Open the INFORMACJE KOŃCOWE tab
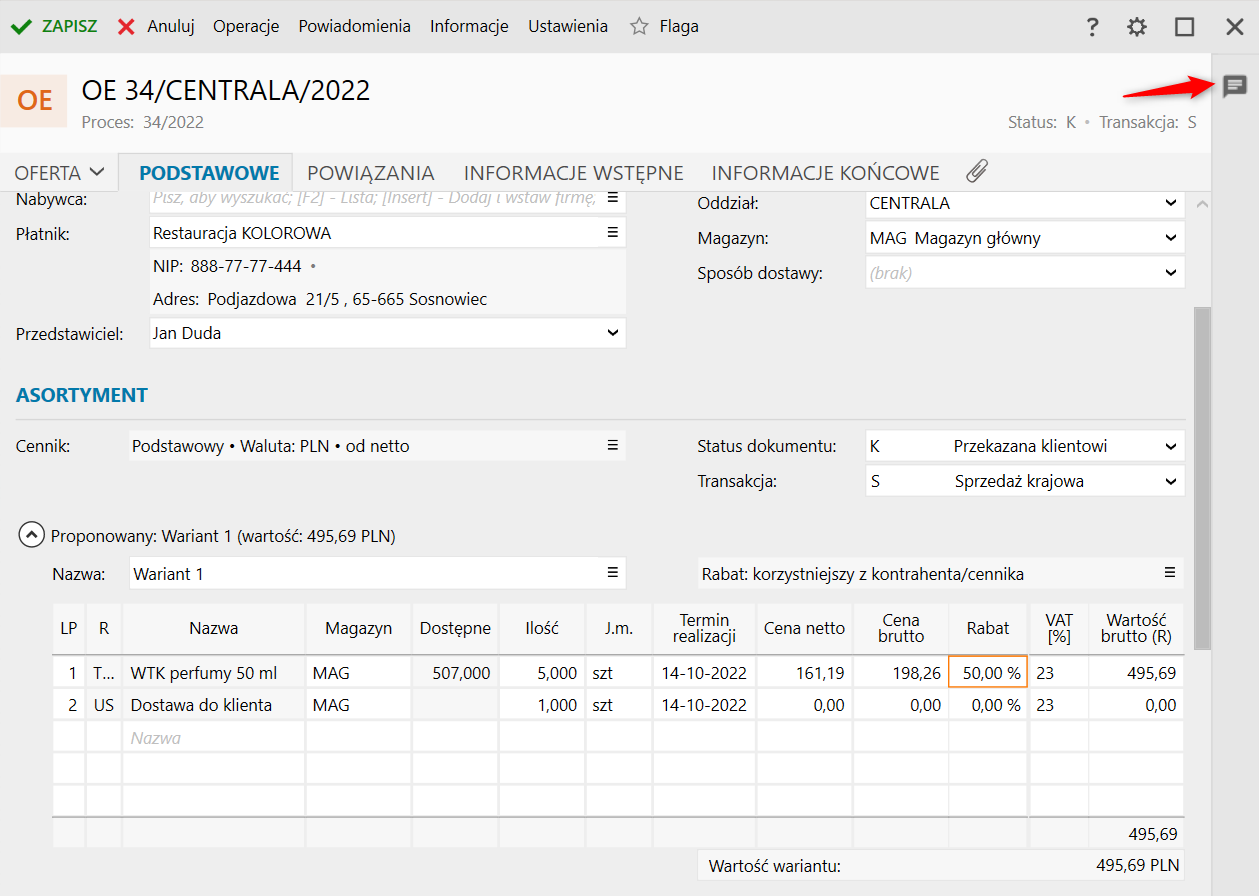Image resolution: width=1259 pixels, height=896 pixels. 825,173
